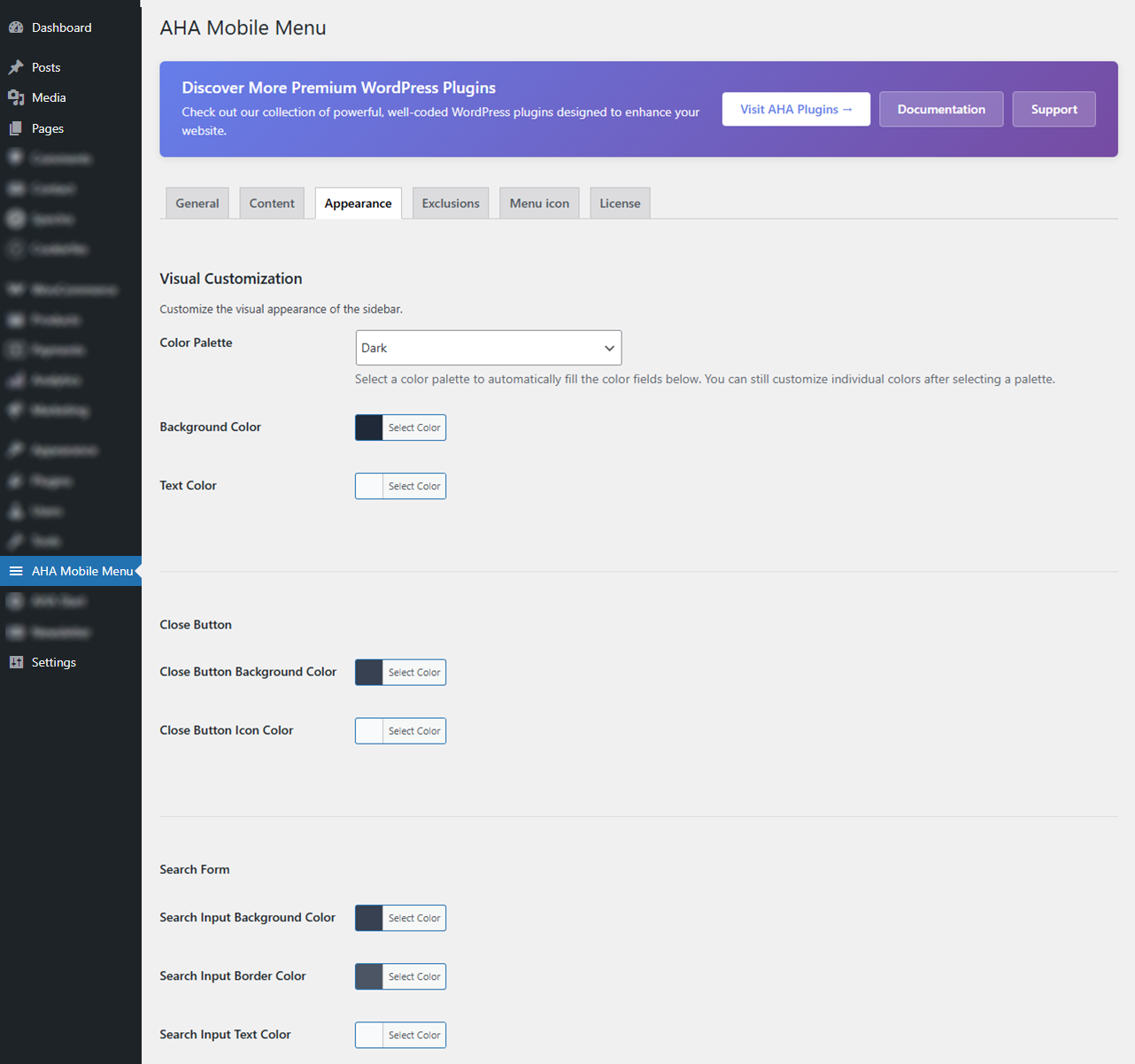
Task: Change the Close Button Background Color swatch
Action: [369, 673]
